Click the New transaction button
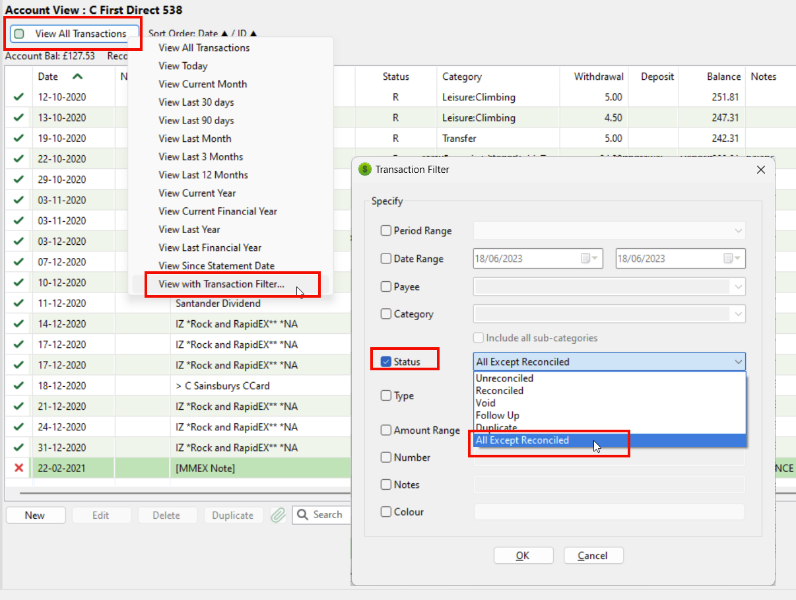 click(35, 515)
